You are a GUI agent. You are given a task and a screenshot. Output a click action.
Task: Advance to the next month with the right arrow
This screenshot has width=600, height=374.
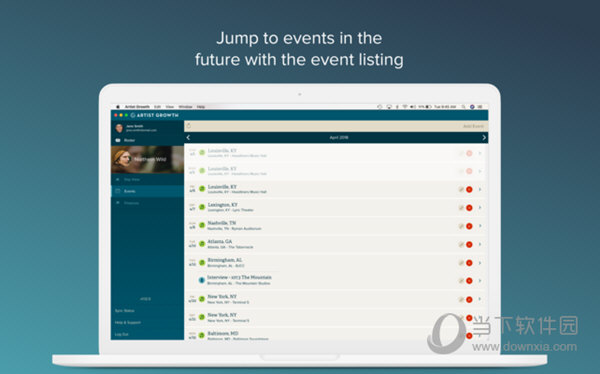pos(484,137)
